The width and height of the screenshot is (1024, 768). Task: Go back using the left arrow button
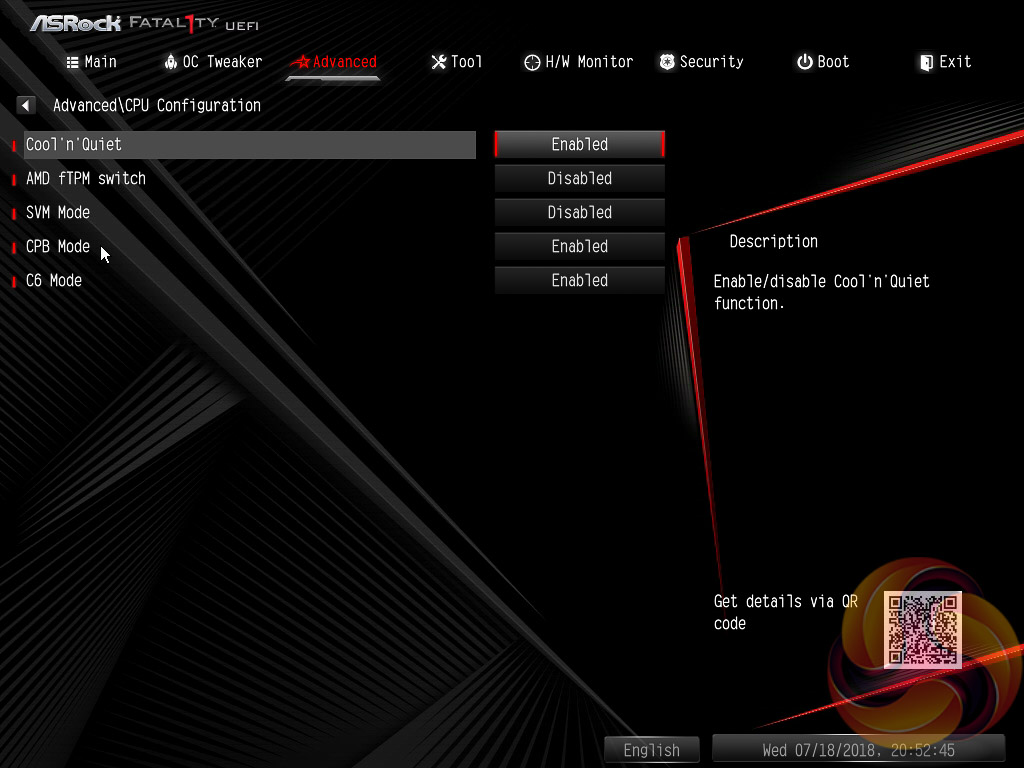tap(25, 105)
